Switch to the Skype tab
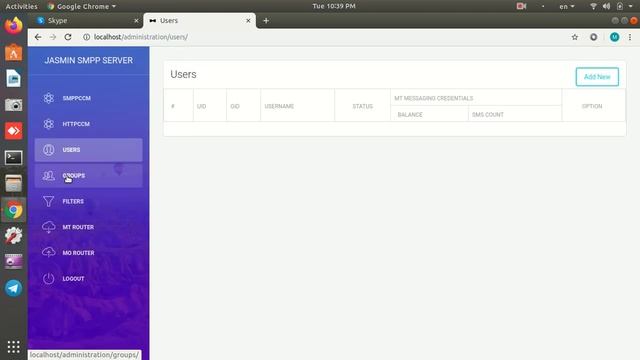The width and height of the screenshot is (640, 360). pyautogui.click(x=86, y=20)
